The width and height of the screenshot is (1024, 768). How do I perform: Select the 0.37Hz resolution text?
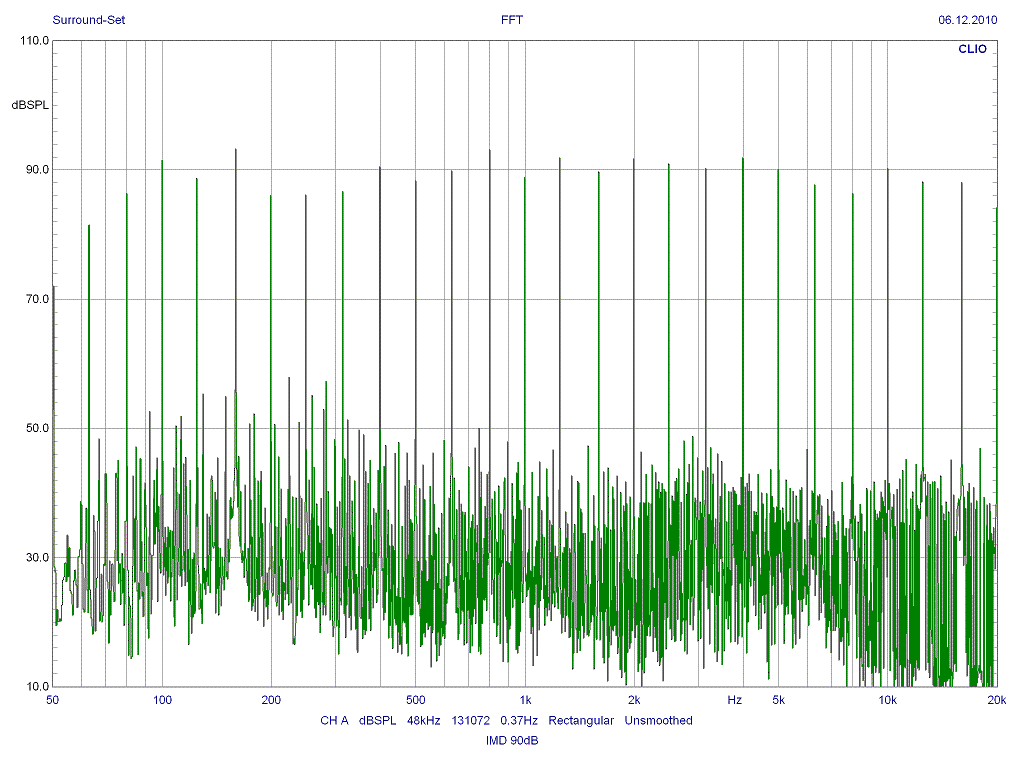518,720
